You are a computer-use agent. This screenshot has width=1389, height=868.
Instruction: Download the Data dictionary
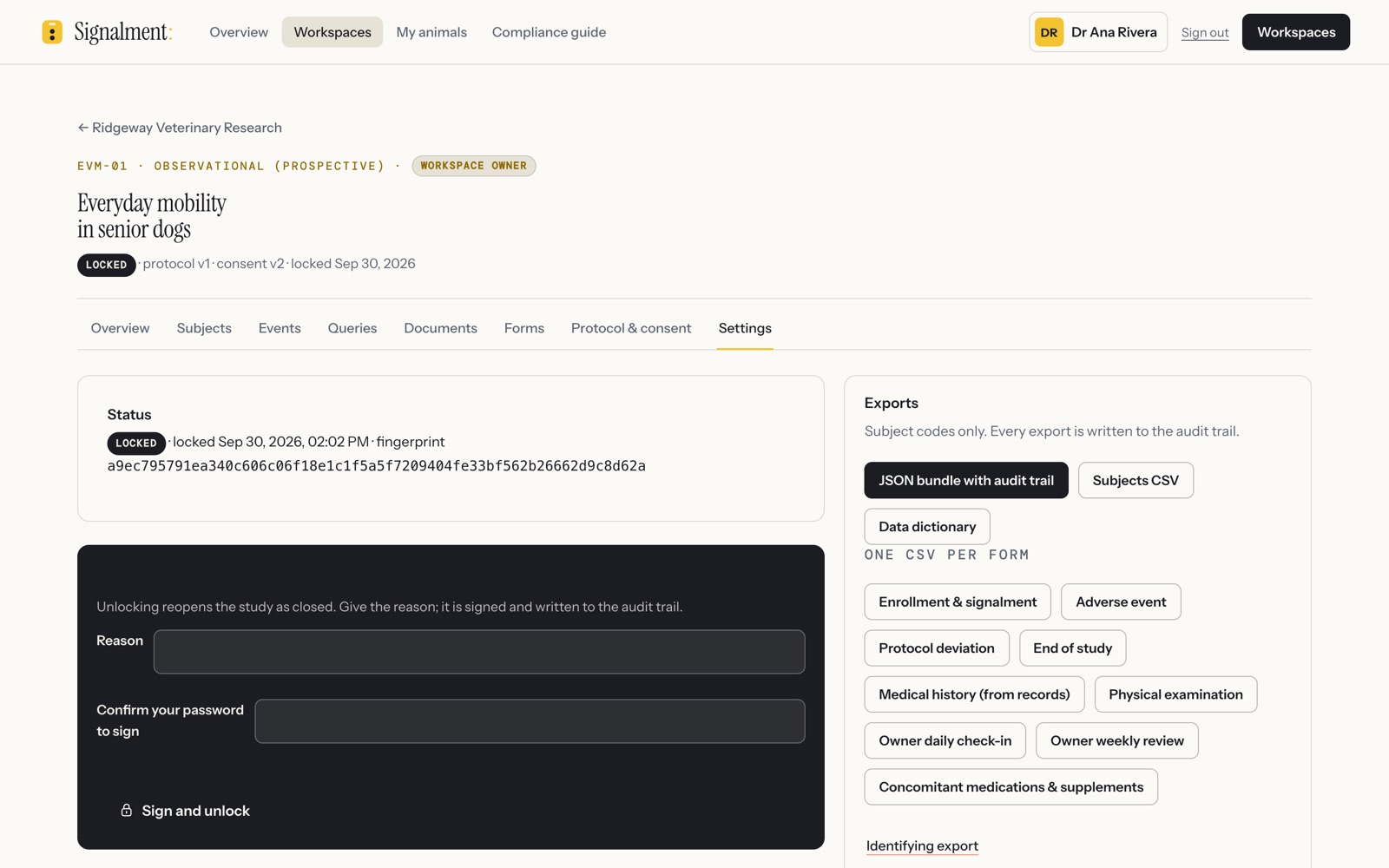[927, 527]
